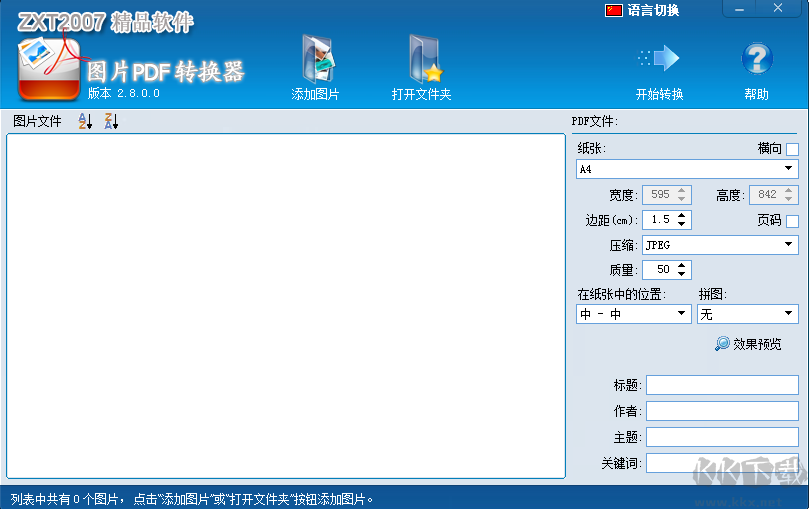Sort image list descending Z-A

(111, 121)
